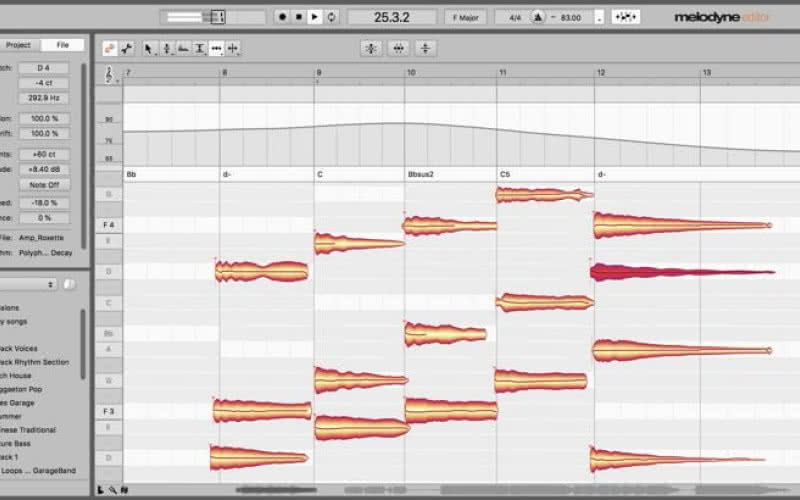The image size is (800, 500).
Task: Open the small tempo menu after 83.00
Action: (x=599, y=18)
